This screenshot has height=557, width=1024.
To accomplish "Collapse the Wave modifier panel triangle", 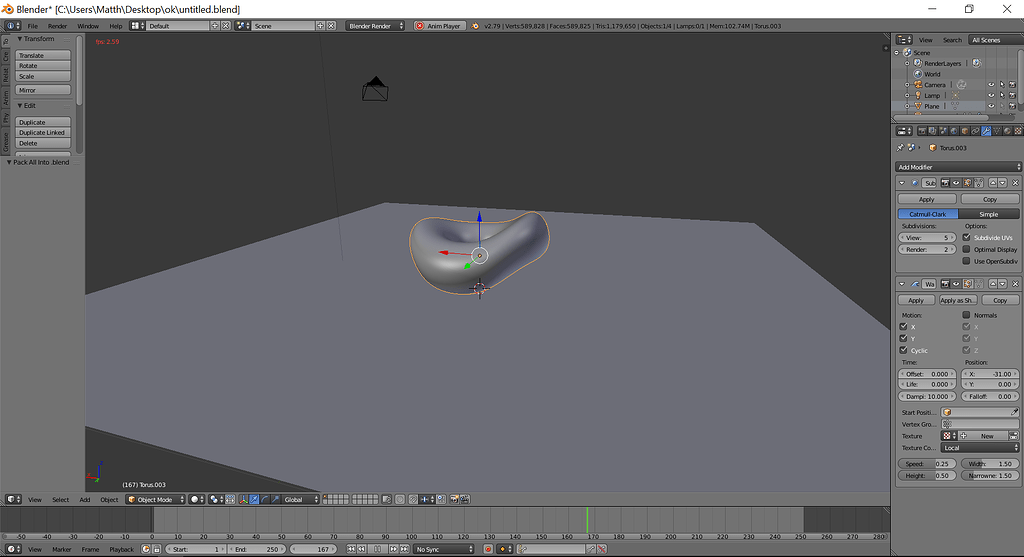I will click(902, 283).
